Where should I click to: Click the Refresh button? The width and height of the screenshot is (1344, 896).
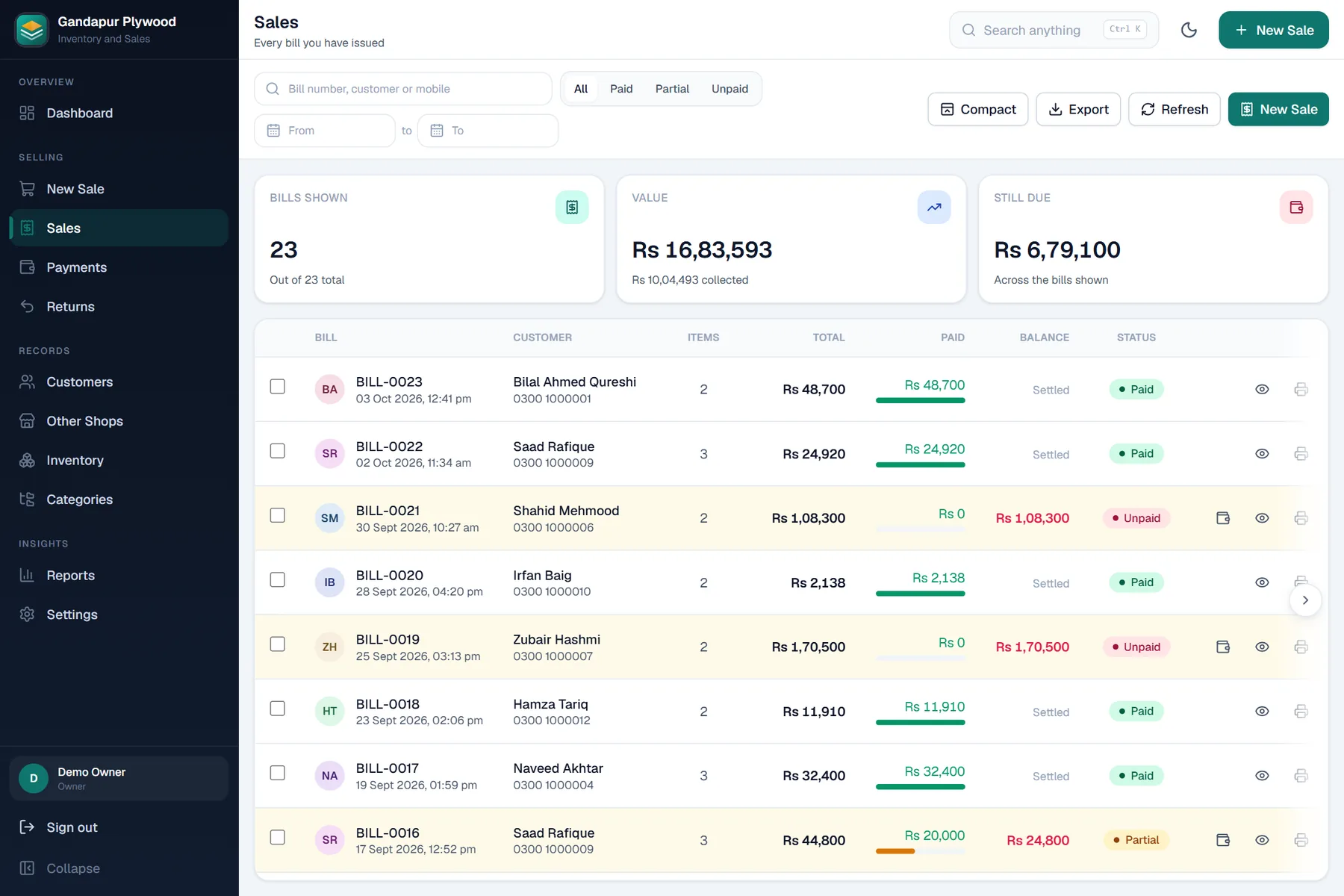(1174, 109)
